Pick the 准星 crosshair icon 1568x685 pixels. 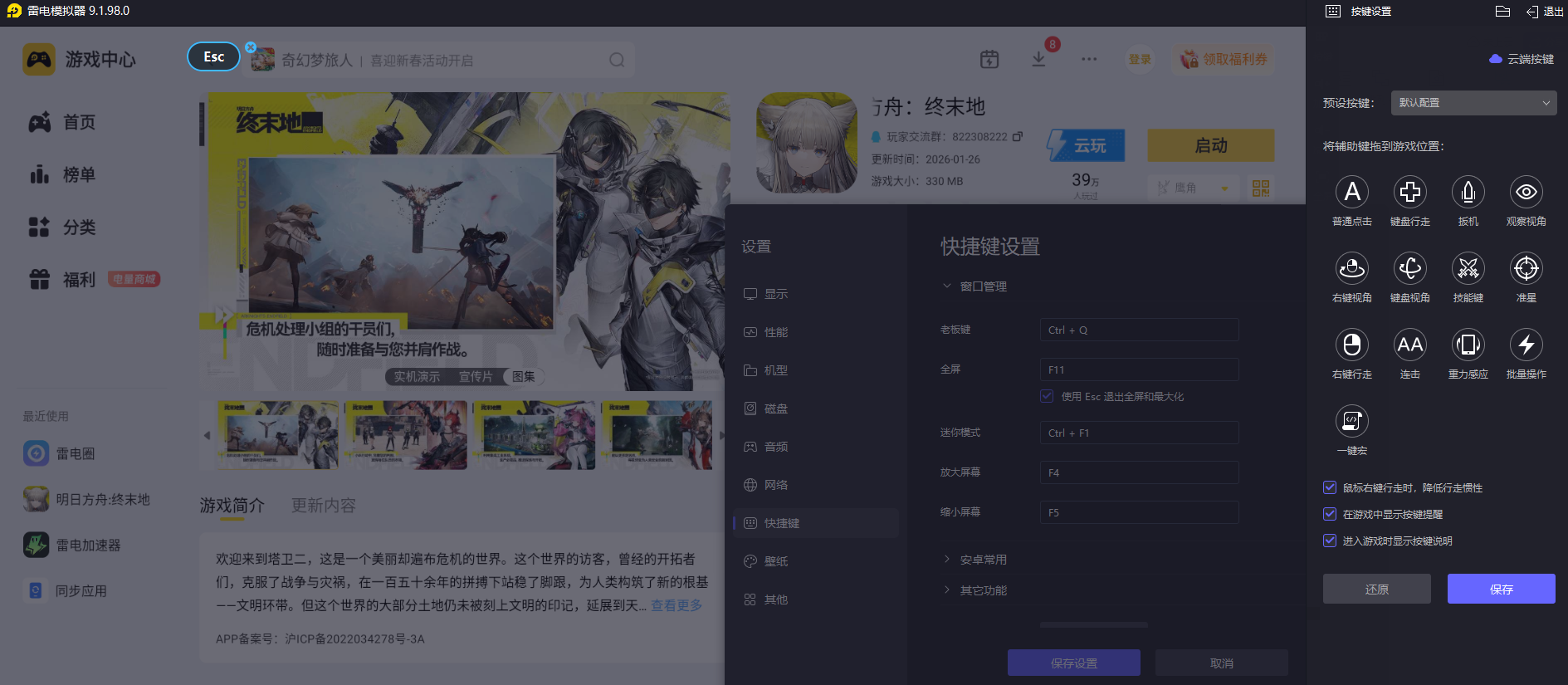(x=1526, y=268)
